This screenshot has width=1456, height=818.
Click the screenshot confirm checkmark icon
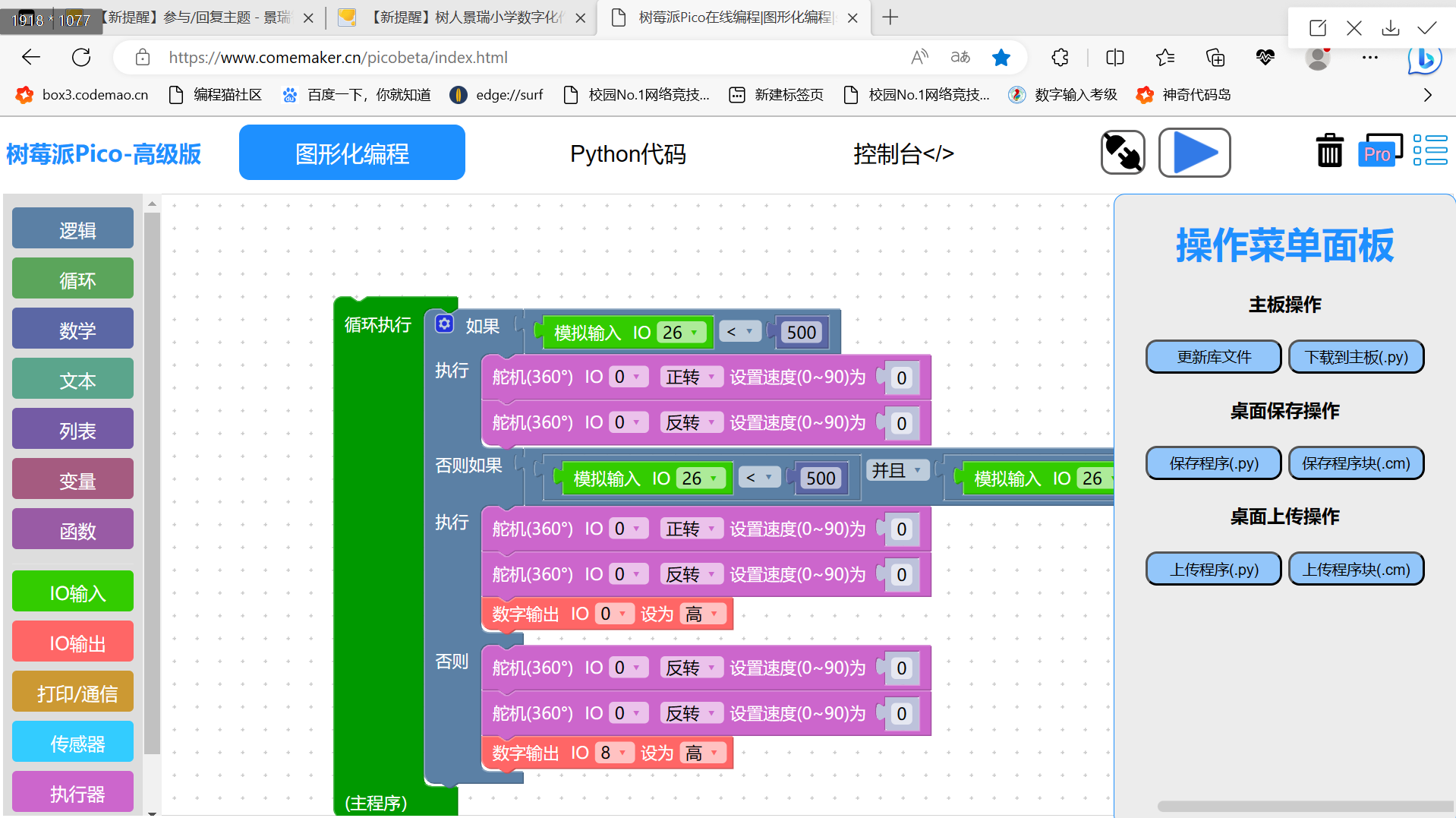[x=1426, y=28]
